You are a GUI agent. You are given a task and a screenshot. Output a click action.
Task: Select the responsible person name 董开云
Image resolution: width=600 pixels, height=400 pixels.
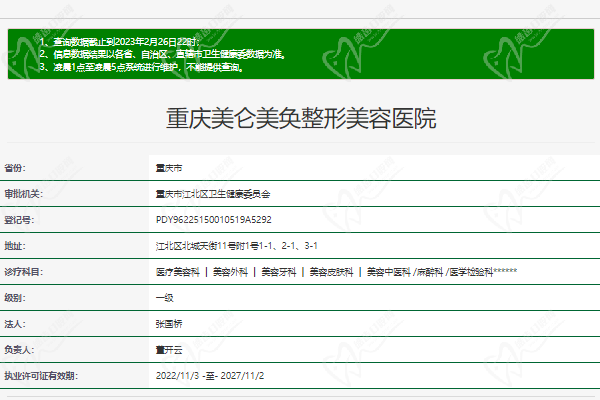pyautogui.click(x=169, y=349)
